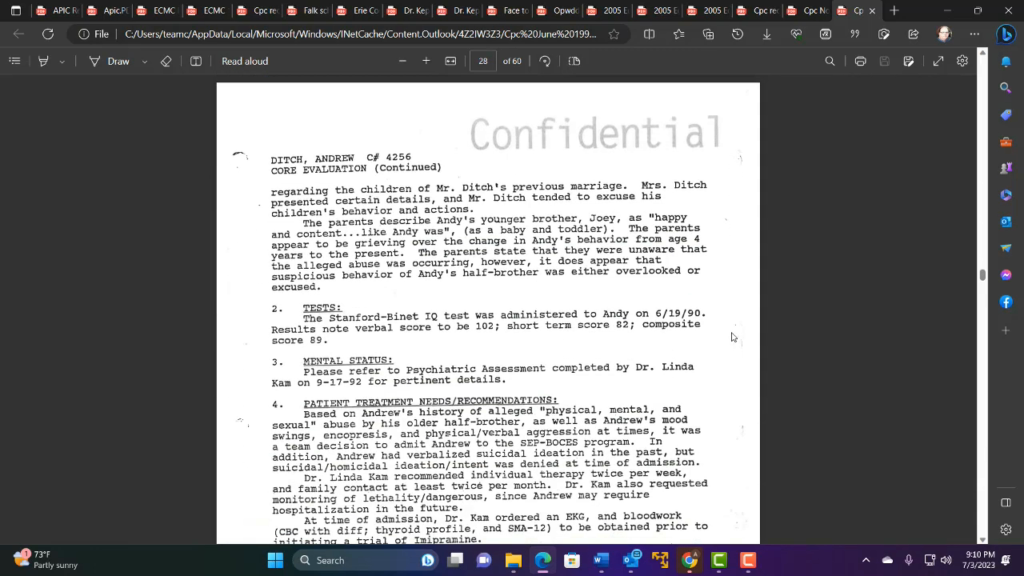This screenshot has height=576, width=1024.
Task: Open sidebar Facebook app
Action: [1006, 302]
